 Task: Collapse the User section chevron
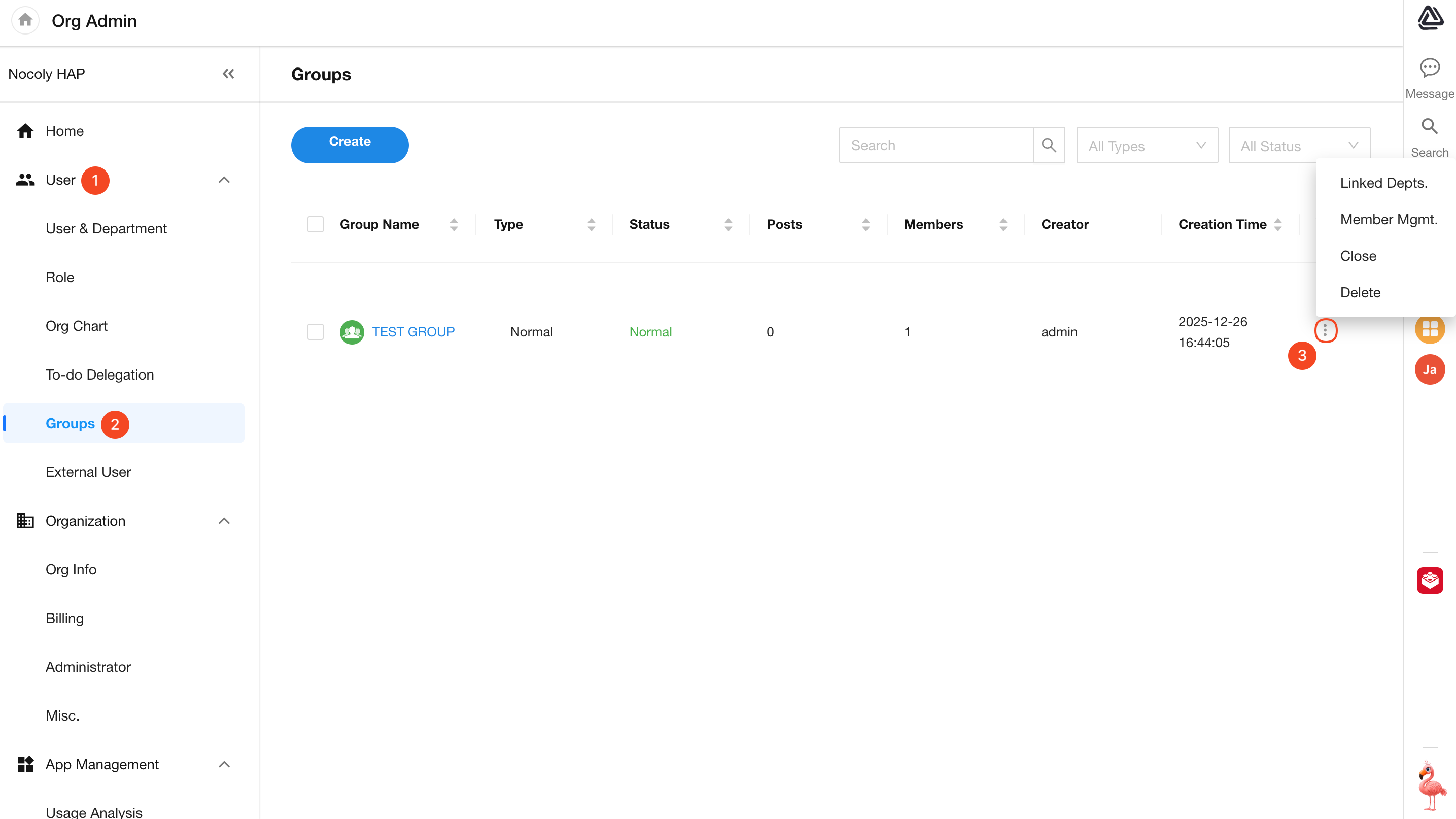click(x=224, y=180)
